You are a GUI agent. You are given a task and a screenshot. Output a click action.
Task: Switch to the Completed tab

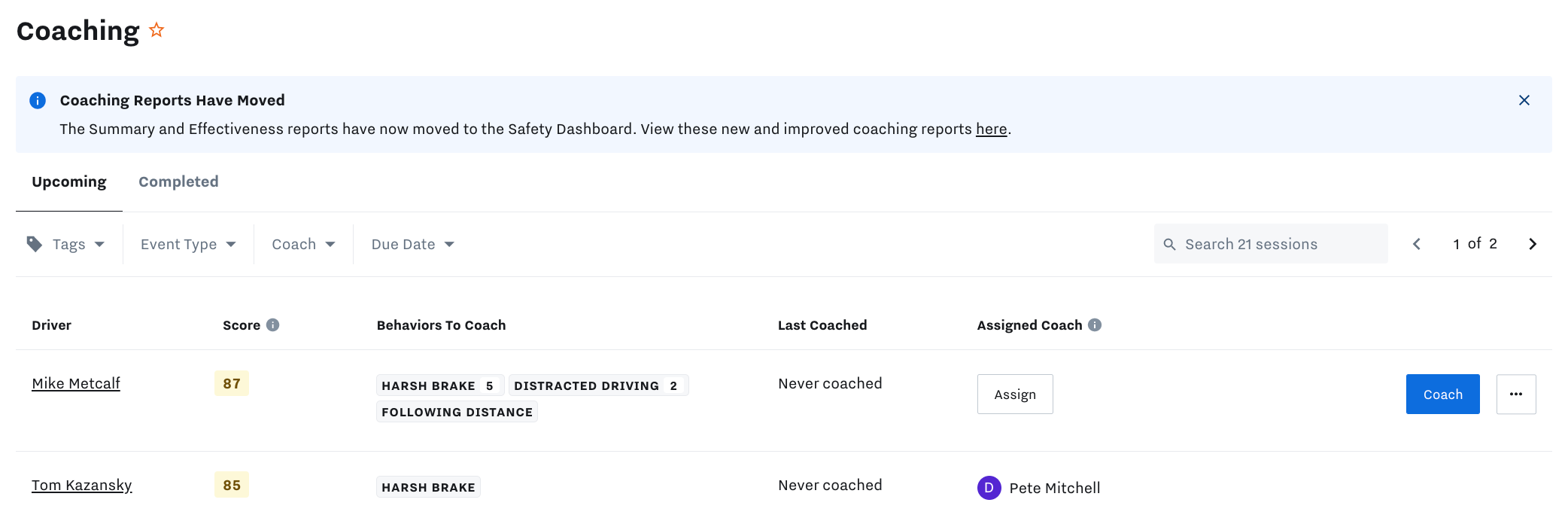[178, 181]
